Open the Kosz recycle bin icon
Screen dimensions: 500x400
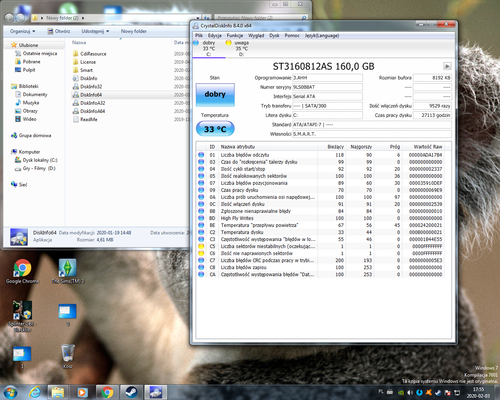tap(68, 356)
